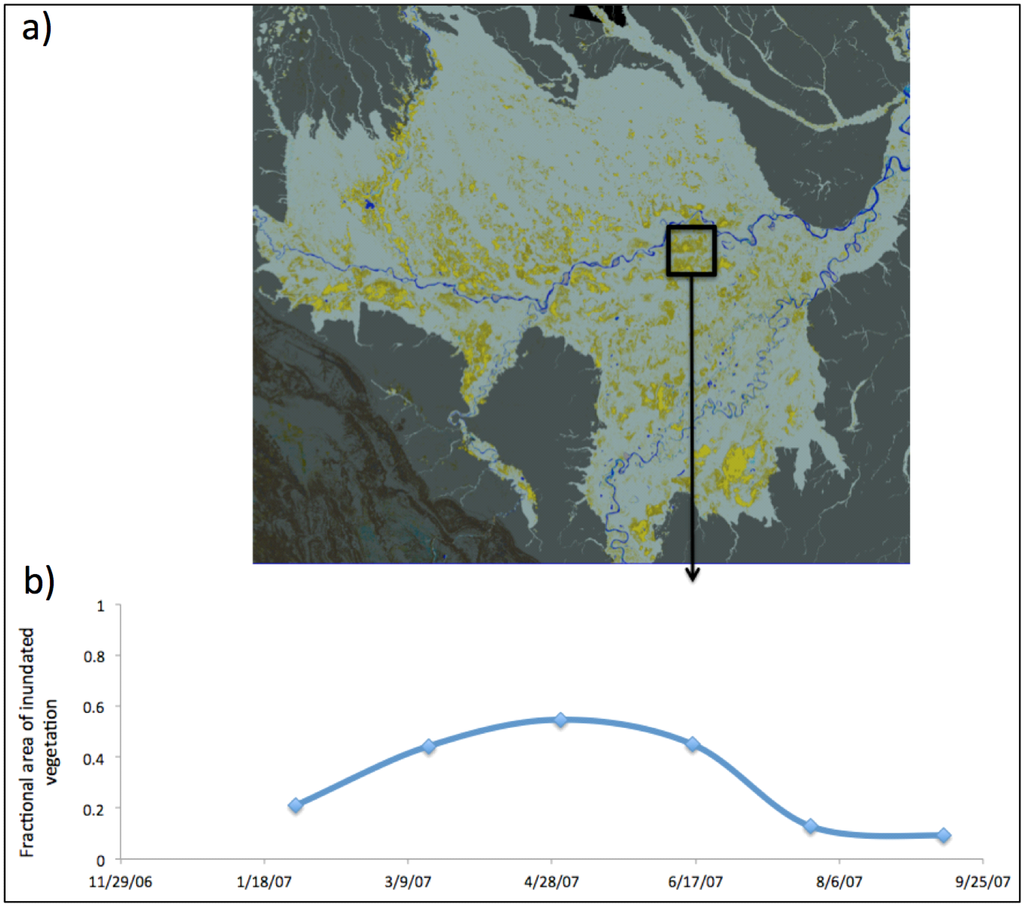
Task: Click the 0.6 y-axis tick label
Action: pos(96,707)
